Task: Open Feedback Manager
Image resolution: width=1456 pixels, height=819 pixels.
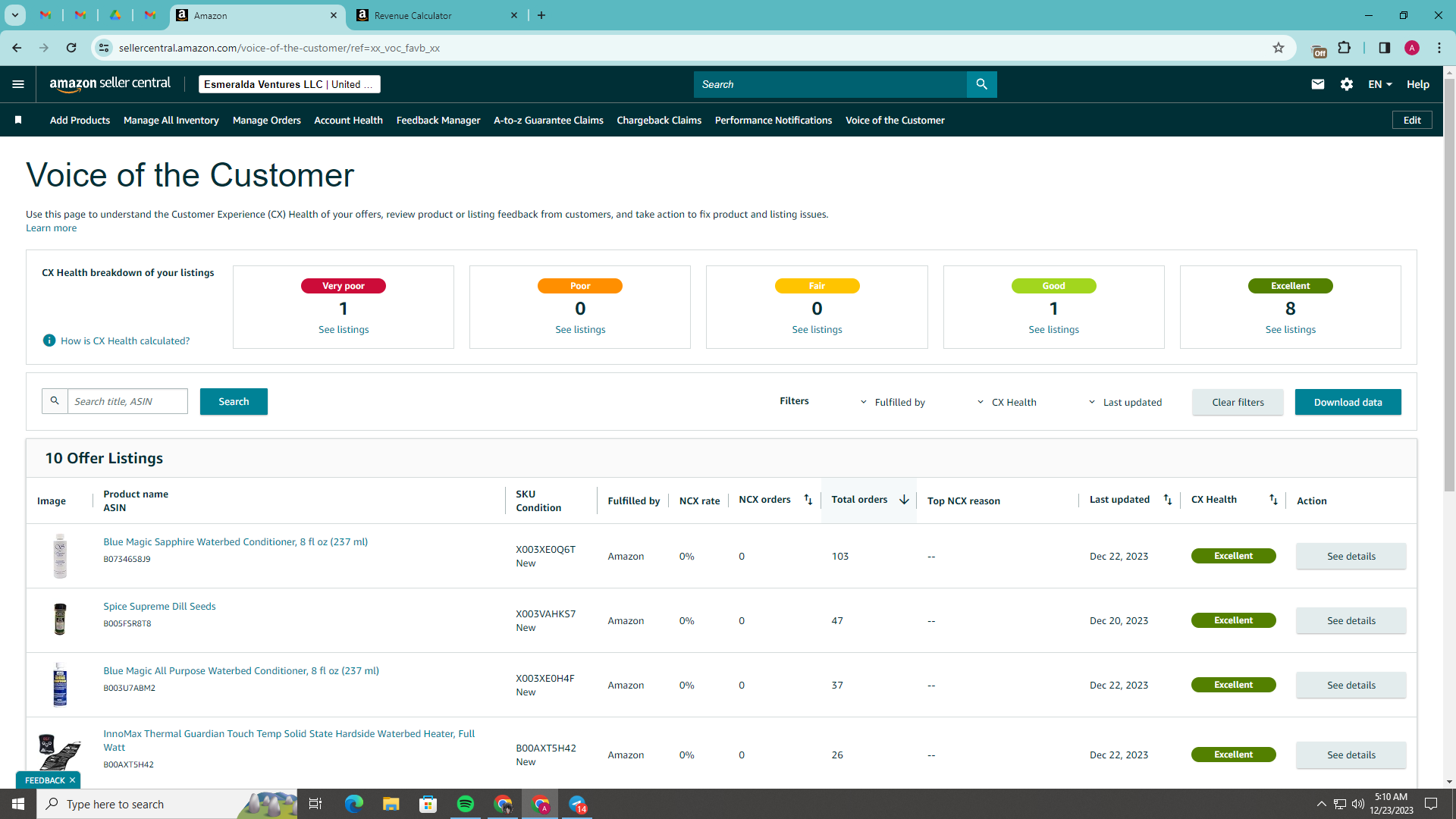Action: click(438, 120)
